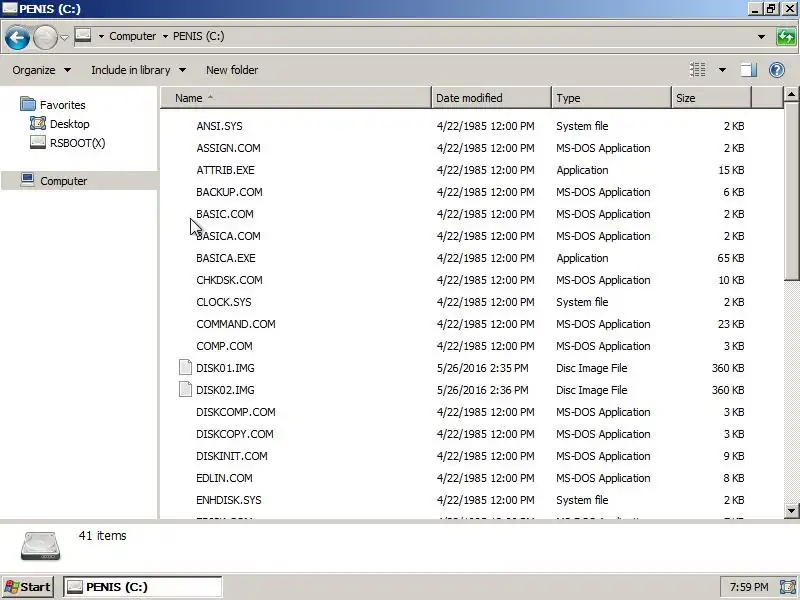This screenshot has width=800, height=600.
Task: Click the Desktop icon in navigation pane
Action: click(x=38, y=123)
